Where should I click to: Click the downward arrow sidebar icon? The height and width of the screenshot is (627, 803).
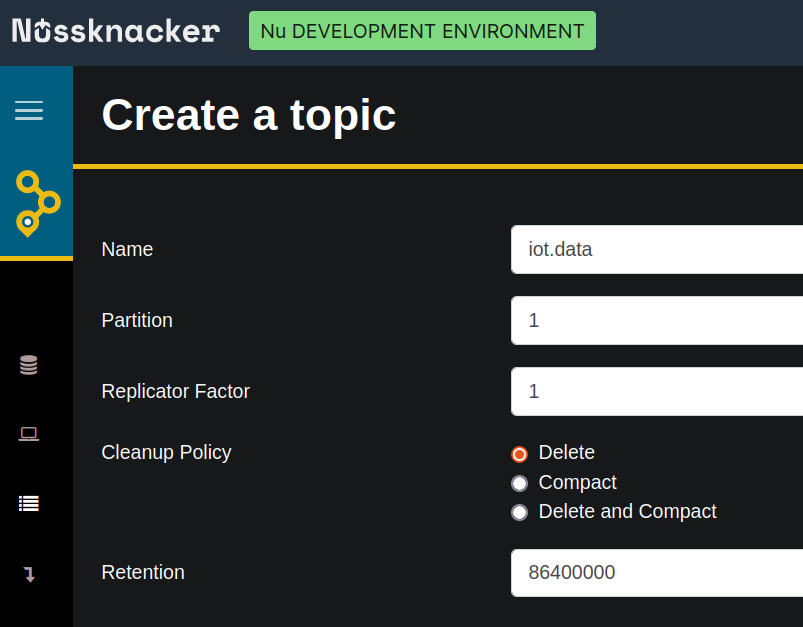coord(29,574)
